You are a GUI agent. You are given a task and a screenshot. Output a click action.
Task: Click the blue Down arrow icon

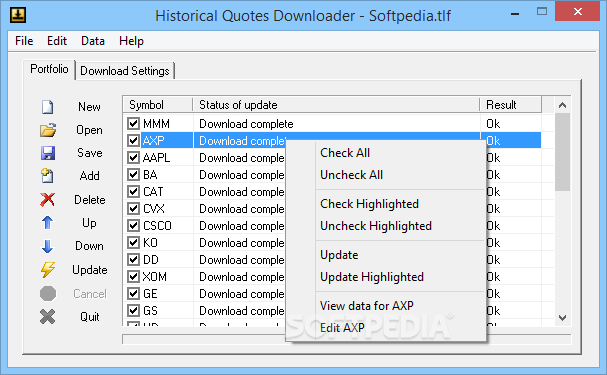47,246
